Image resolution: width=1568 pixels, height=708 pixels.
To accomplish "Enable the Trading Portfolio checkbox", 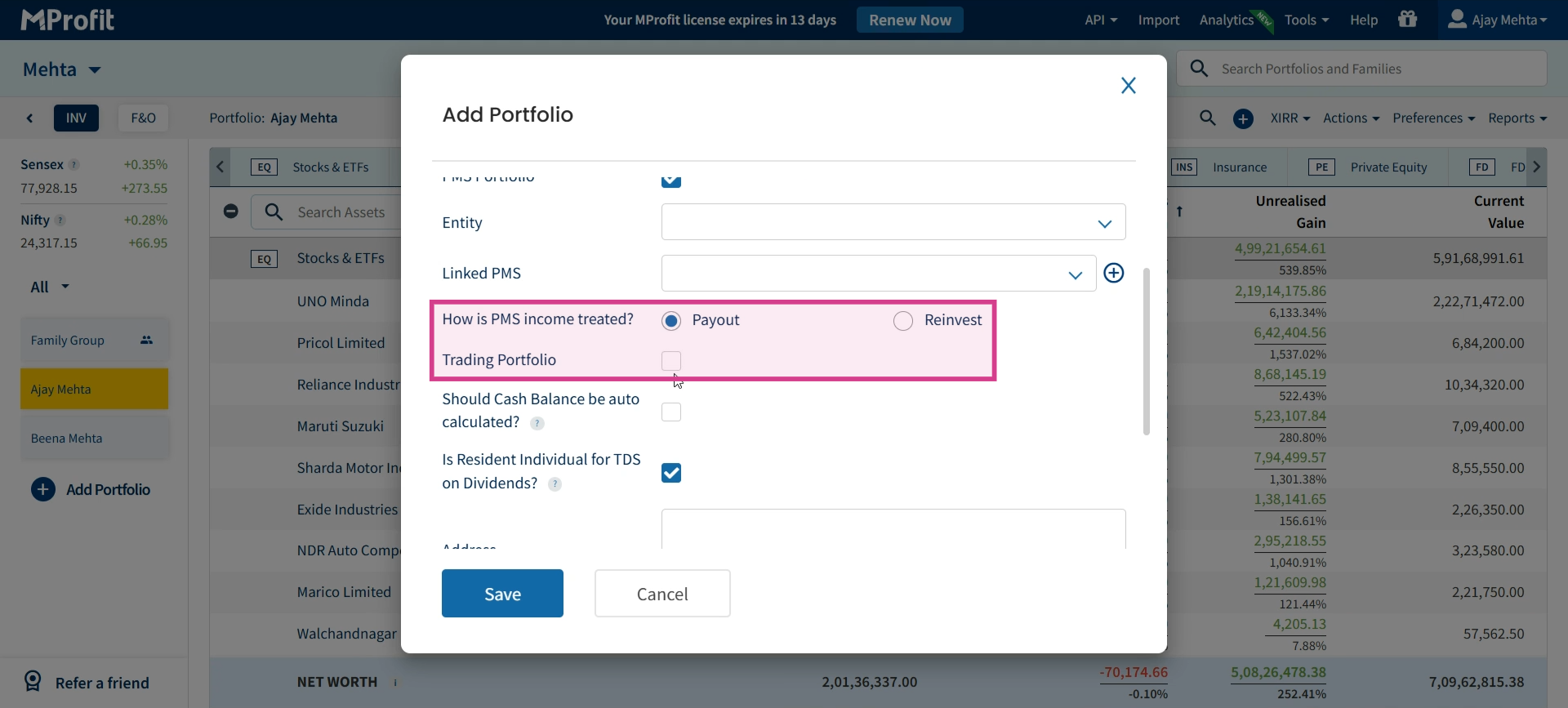I will click(671, 360).
